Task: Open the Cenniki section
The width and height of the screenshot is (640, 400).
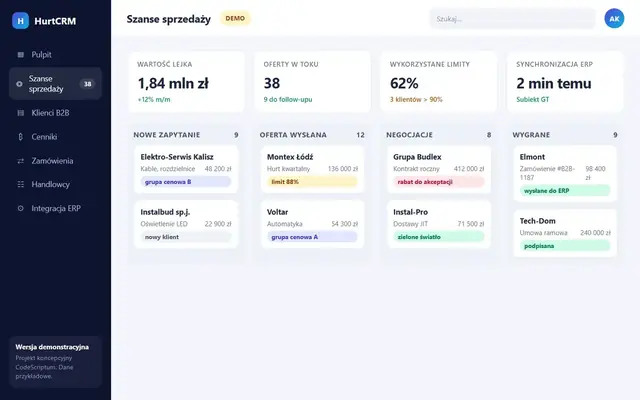Action: coord(55,137)
